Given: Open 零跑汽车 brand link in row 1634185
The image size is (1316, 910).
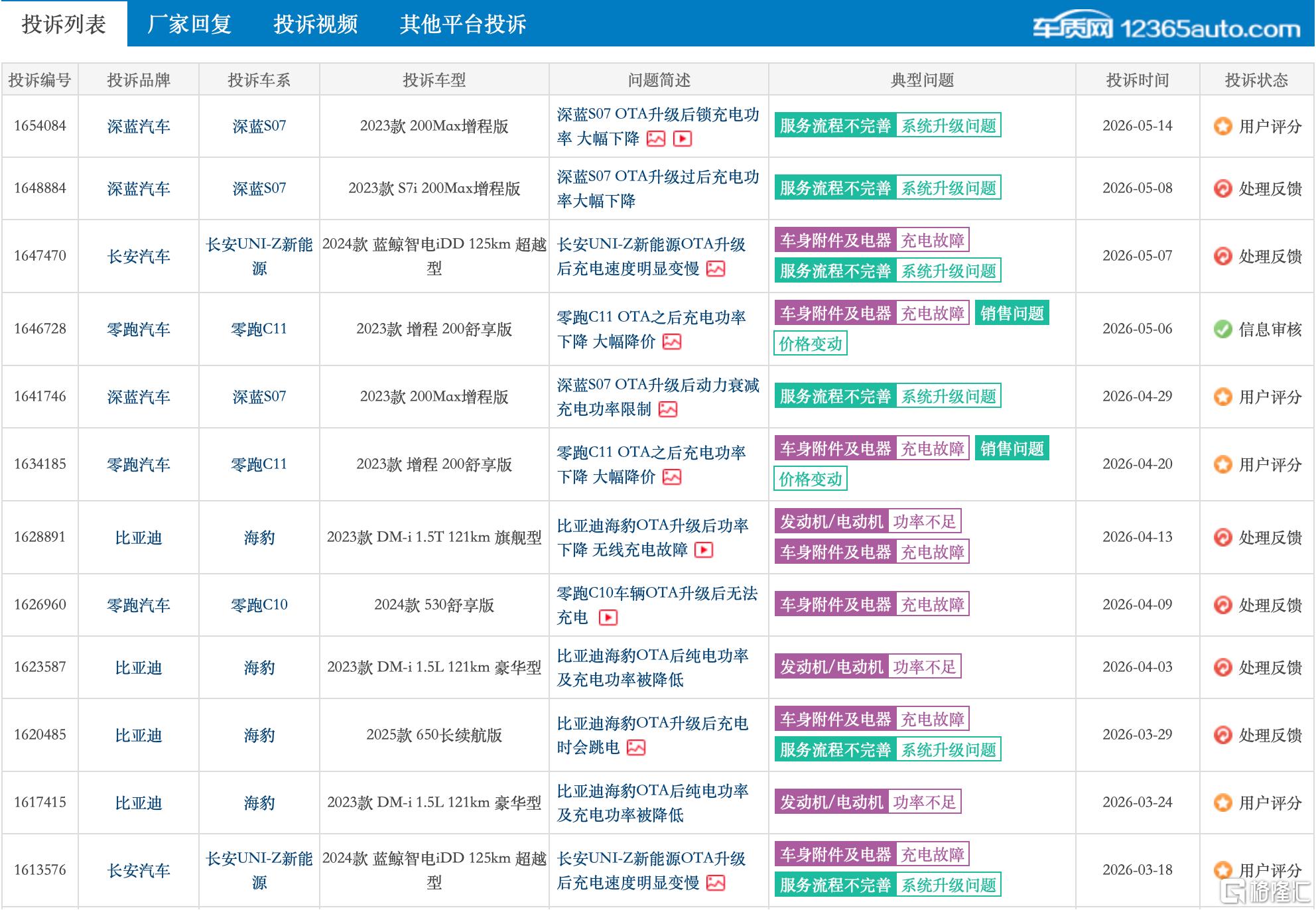Looking at the screenshot, I should (x=139, y=464).
